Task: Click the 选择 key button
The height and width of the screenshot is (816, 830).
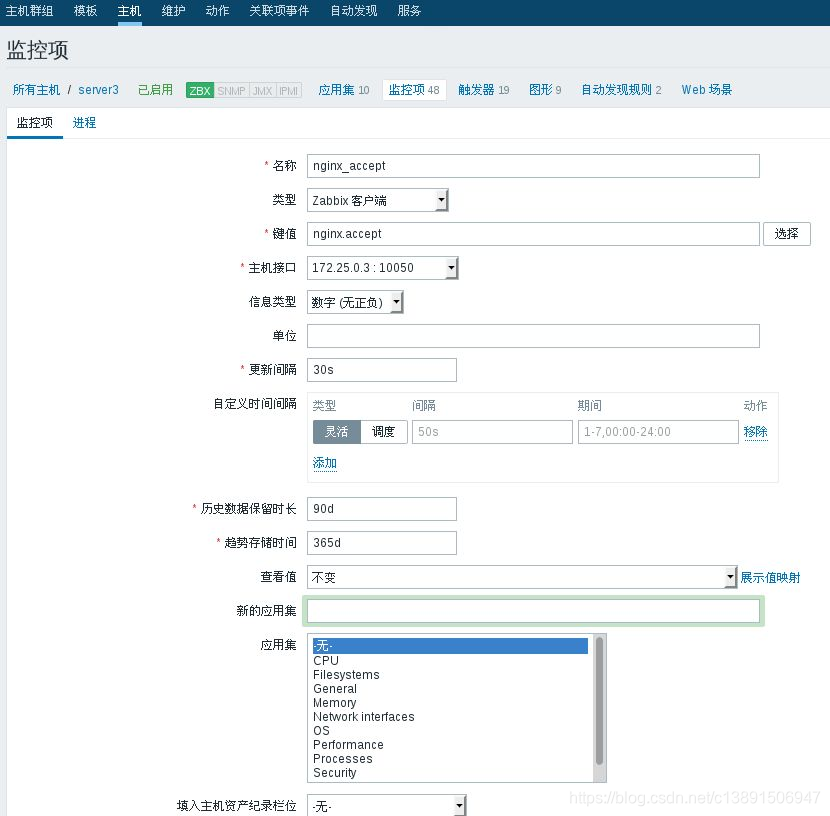Action: pos(787,234)
